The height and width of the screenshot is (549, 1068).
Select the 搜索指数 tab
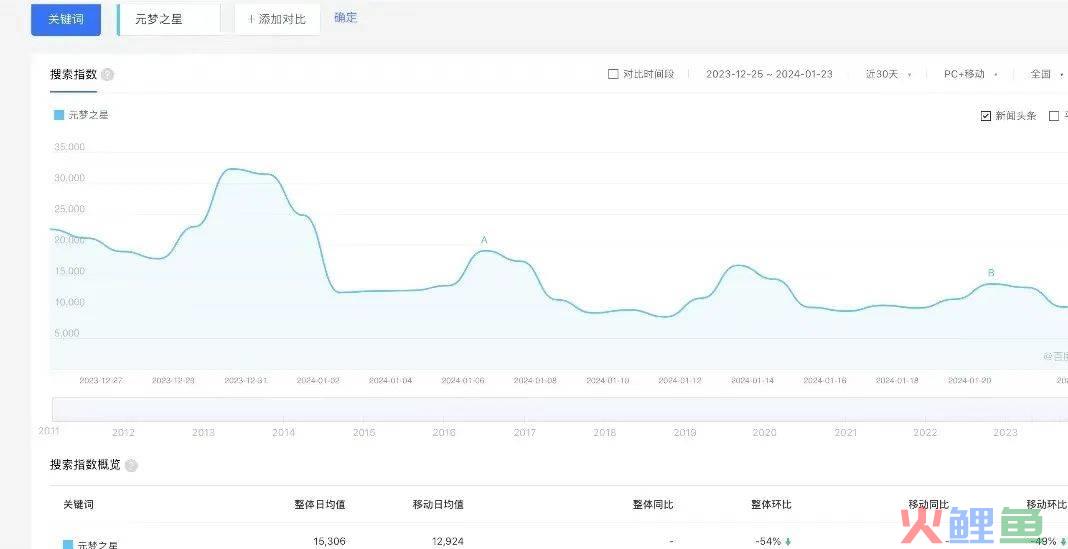74,74
